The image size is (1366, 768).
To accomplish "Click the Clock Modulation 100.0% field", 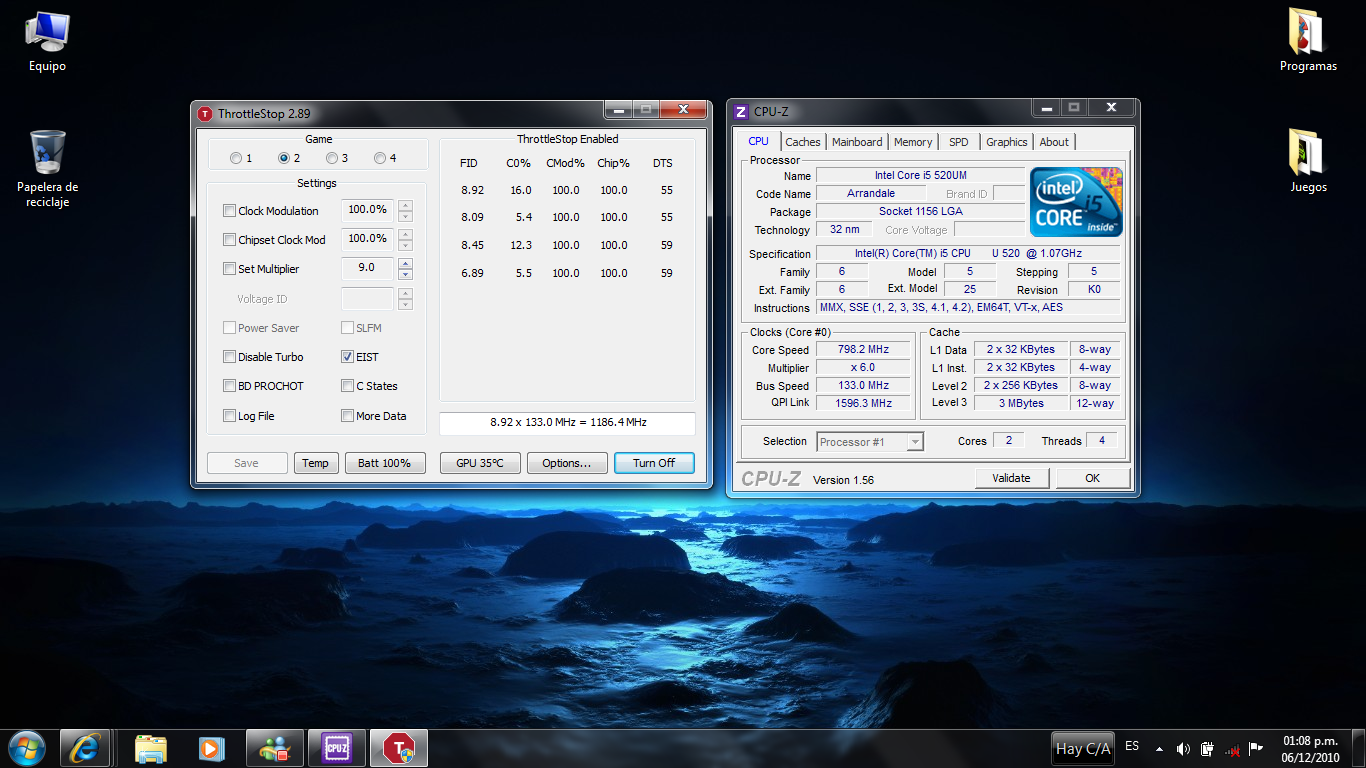I will [367, 210].
